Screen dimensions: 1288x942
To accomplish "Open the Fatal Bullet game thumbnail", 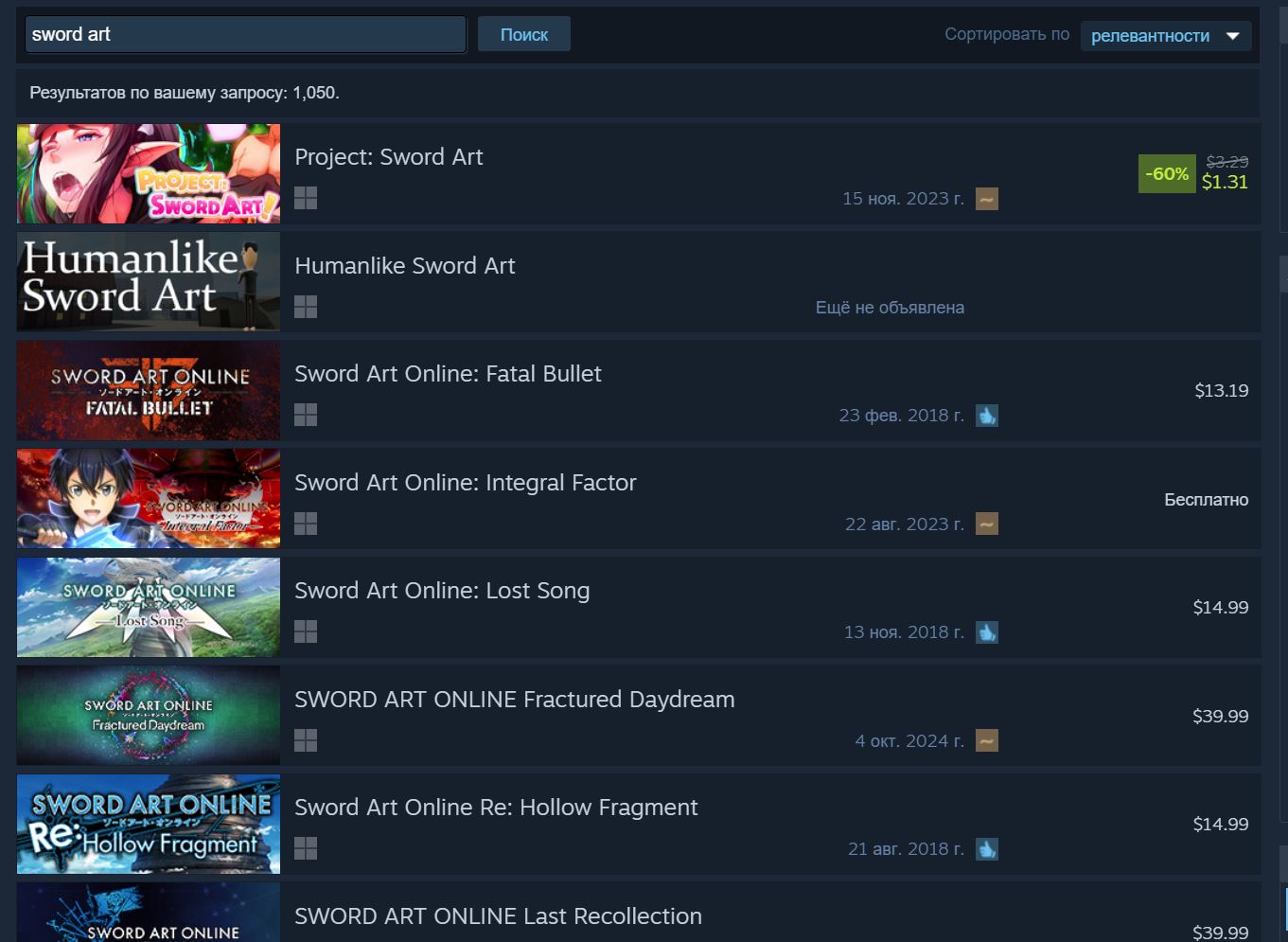I will coord(149,391).
